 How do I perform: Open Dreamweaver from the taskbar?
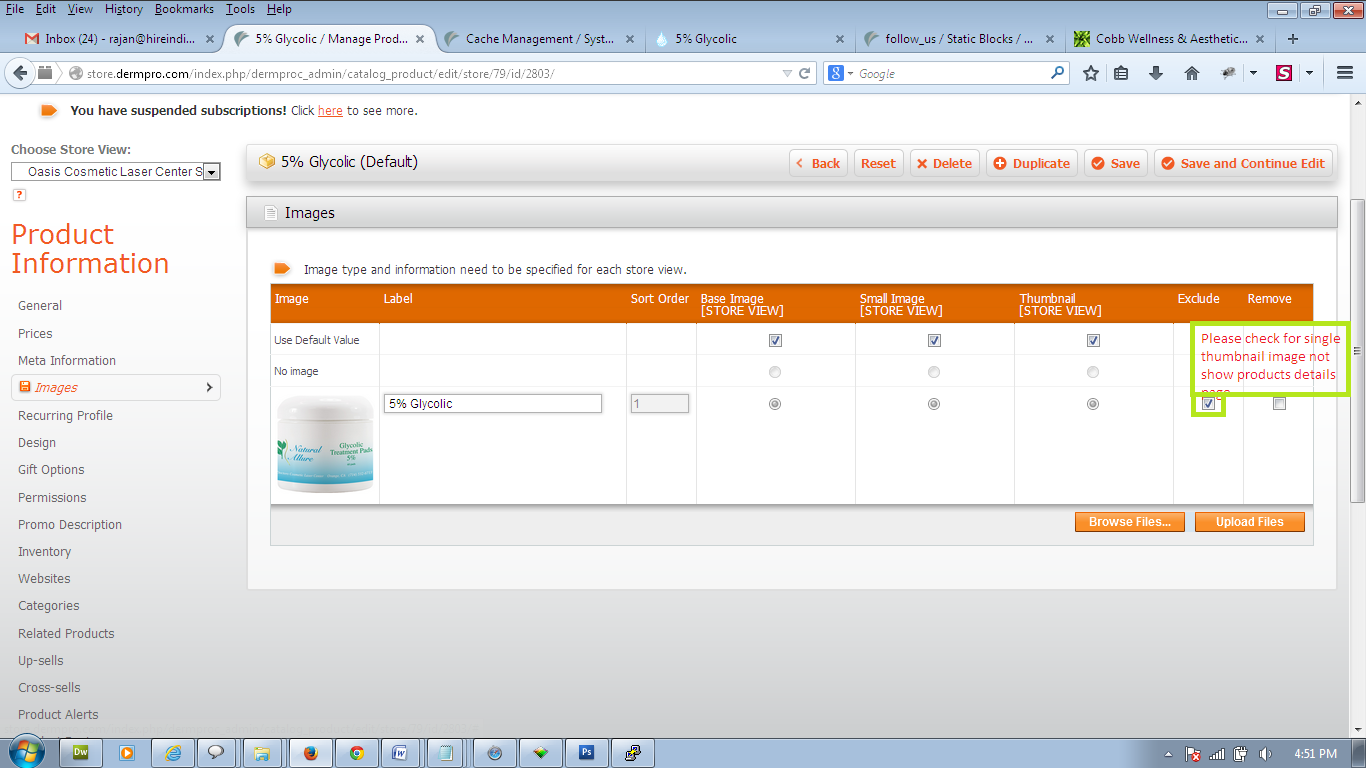(81, 753)
